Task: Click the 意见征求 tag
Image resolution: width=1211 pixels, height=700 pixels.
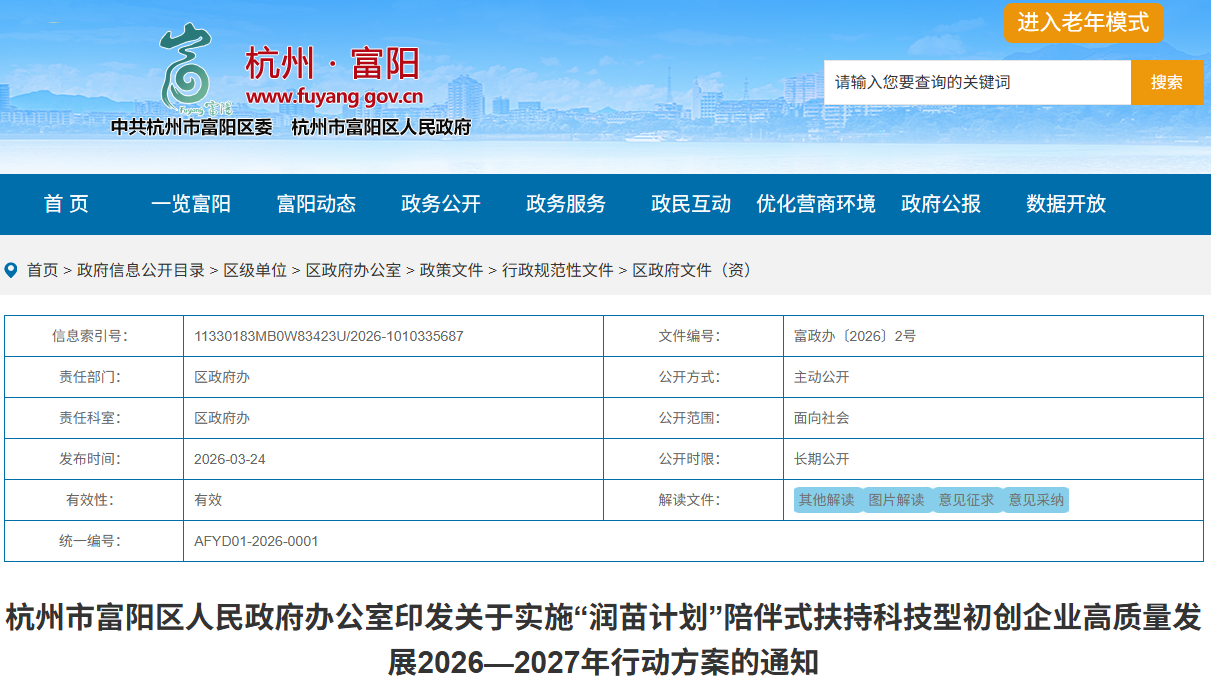Action: coord(967,500)
